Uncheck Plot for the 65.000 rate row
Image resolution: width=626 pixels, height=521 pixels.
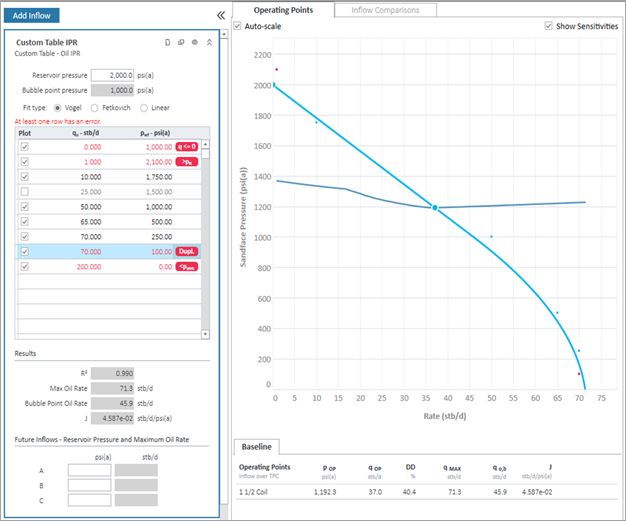[25, 222]
